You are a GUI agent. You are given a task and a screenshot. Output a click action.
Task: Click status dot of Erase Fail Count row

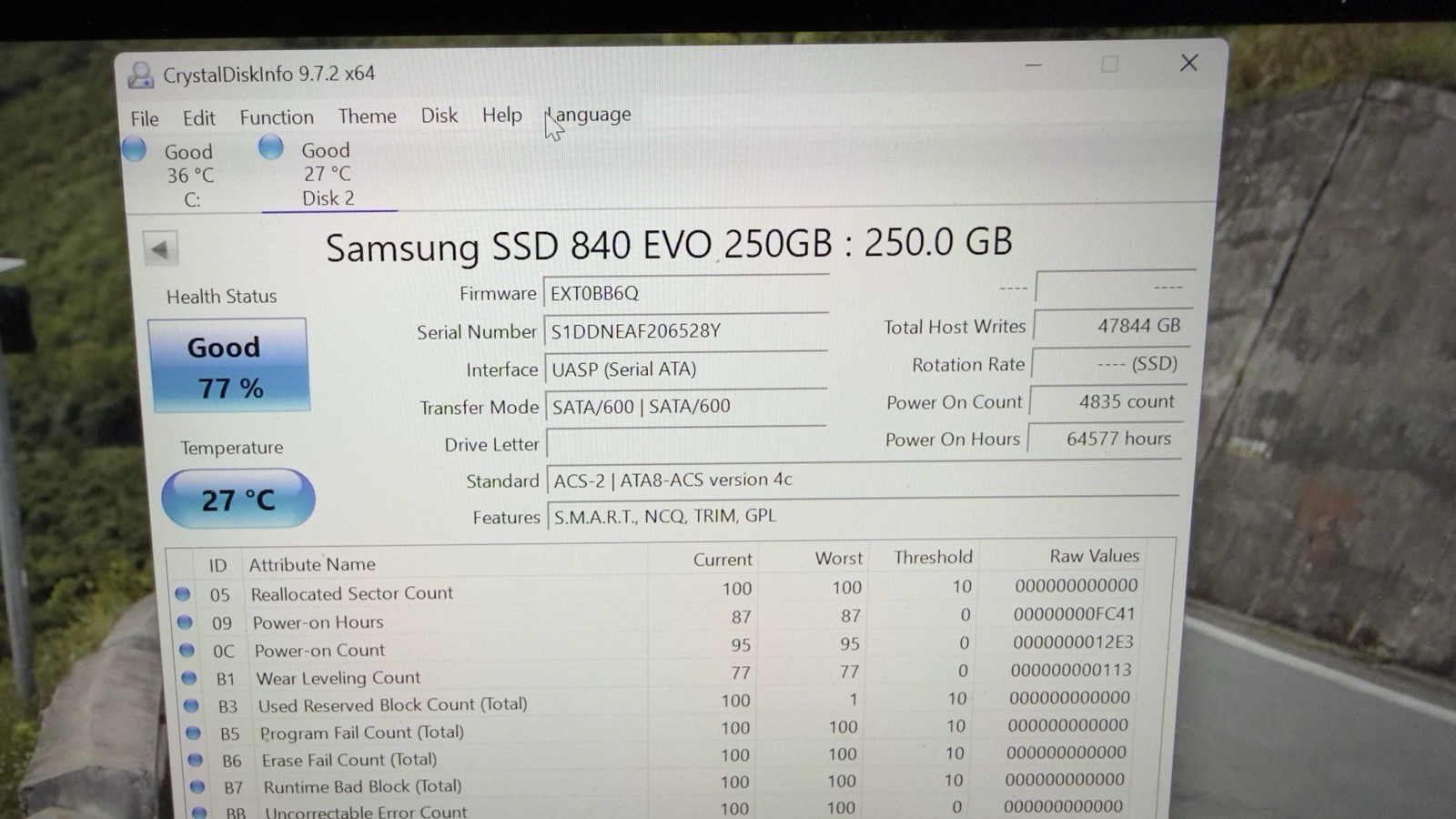pyautogui.click(x=195, y=759)
